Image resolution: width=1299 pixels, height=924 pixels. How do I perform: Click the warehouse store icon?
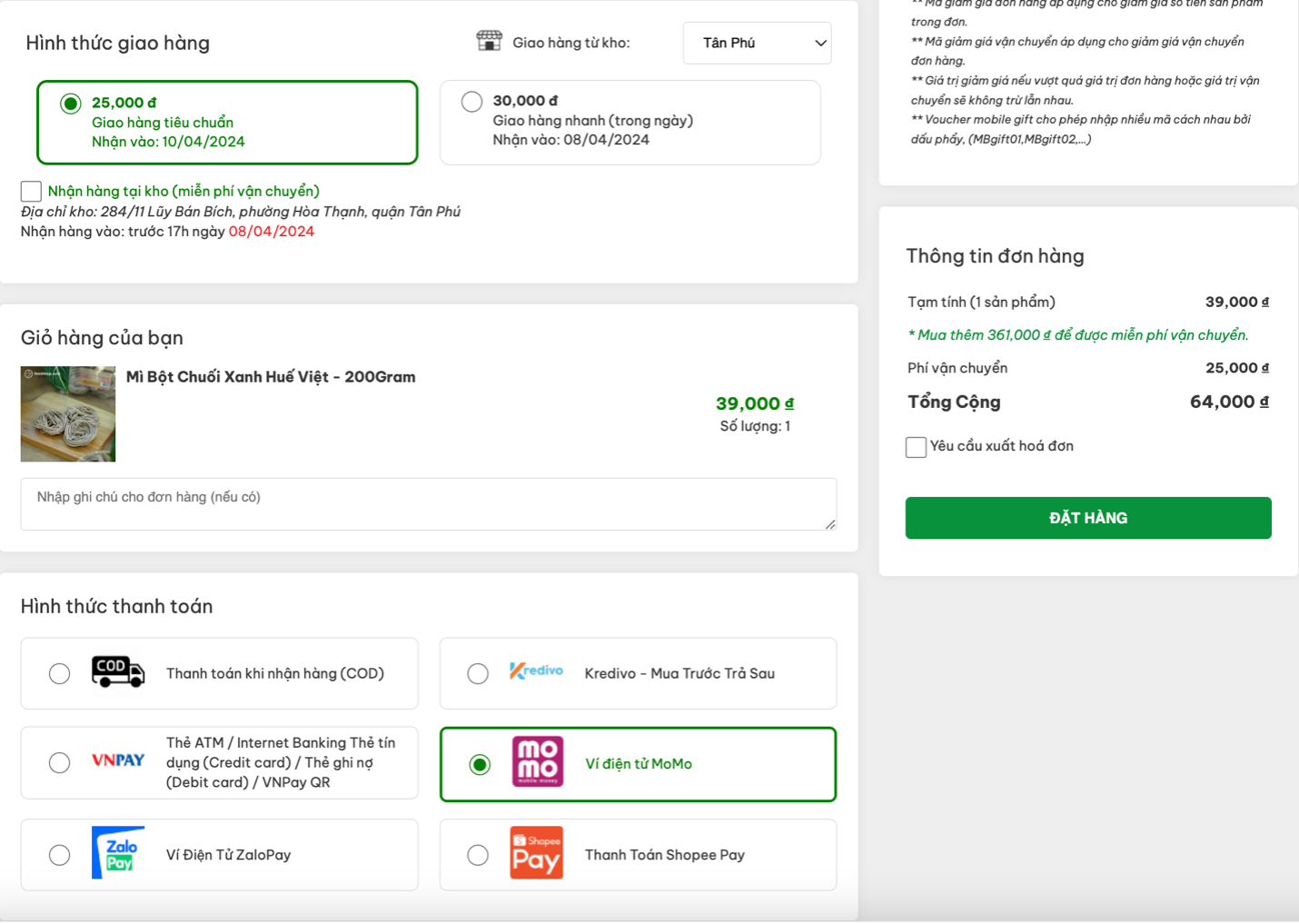(489, 41)
